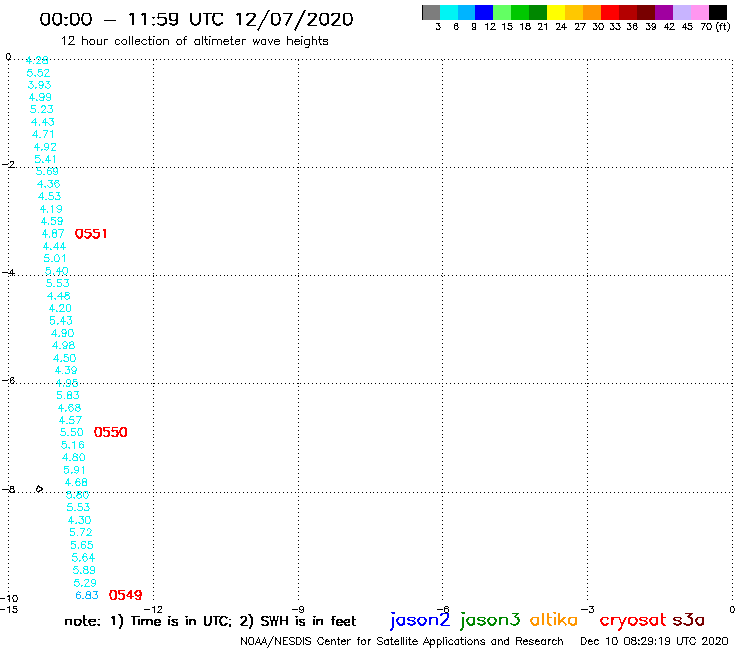740x650 pixels.
Task: Click the 5.01 wave height value
Action: click(55, 258)
